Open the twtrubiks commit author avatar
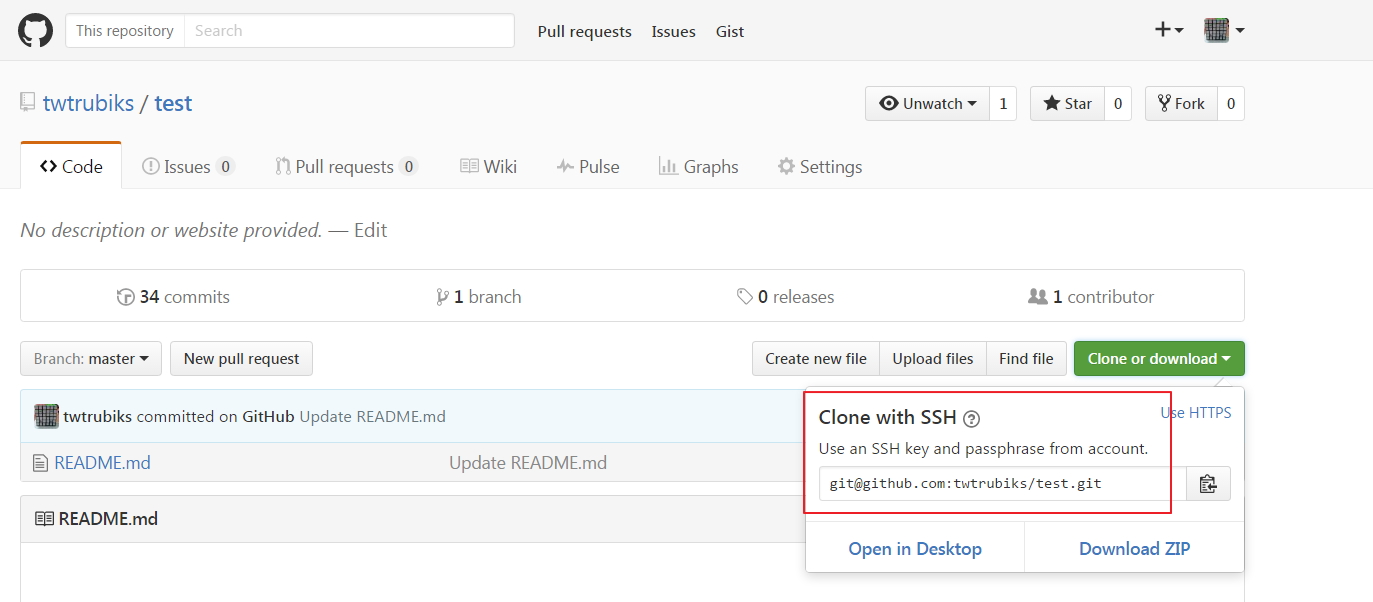 46,416
